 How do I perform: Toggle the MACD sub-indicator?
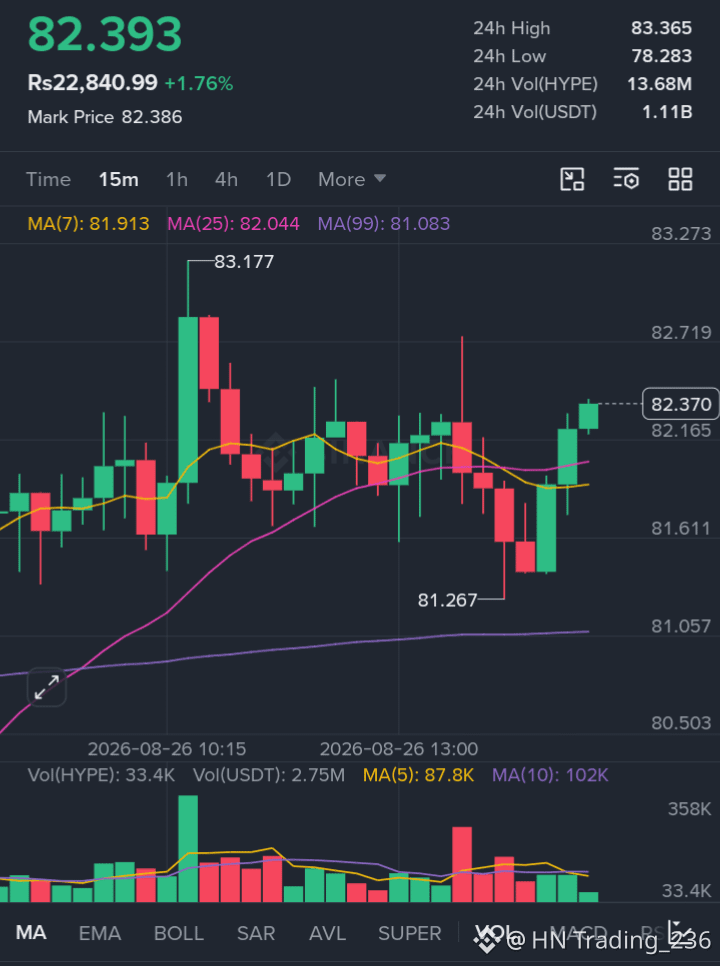pos(578,932)
